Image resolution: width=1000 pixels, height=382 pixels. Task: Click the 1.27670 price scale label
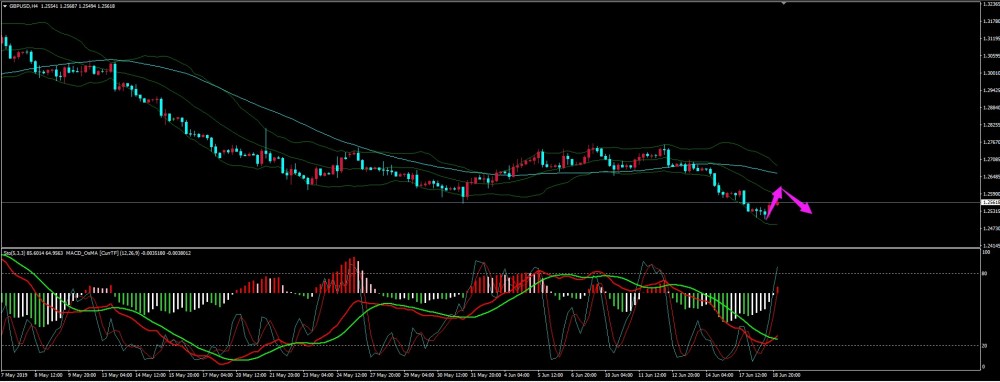coord(992,142)
